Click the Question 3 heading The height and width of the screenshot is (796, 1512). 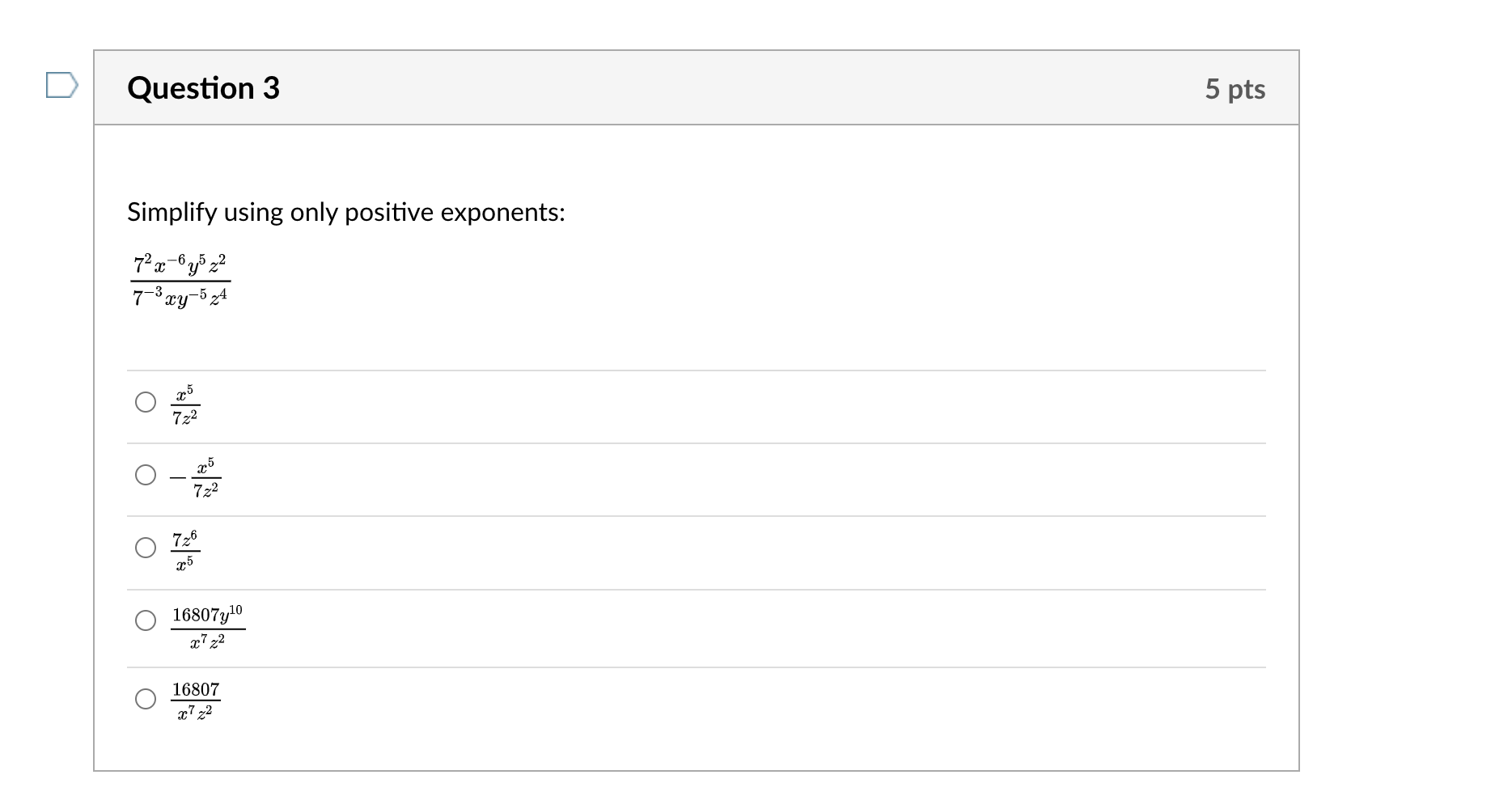coord(203,88)
